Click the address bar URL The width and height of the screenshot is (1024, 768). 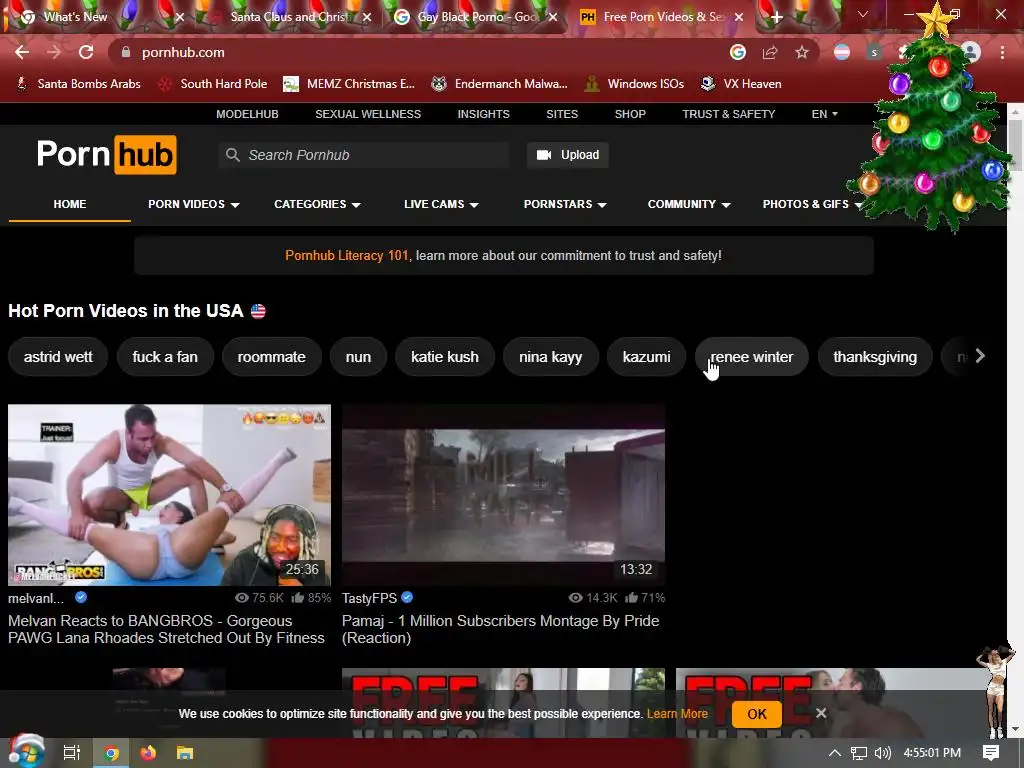[x=183, y=52]
